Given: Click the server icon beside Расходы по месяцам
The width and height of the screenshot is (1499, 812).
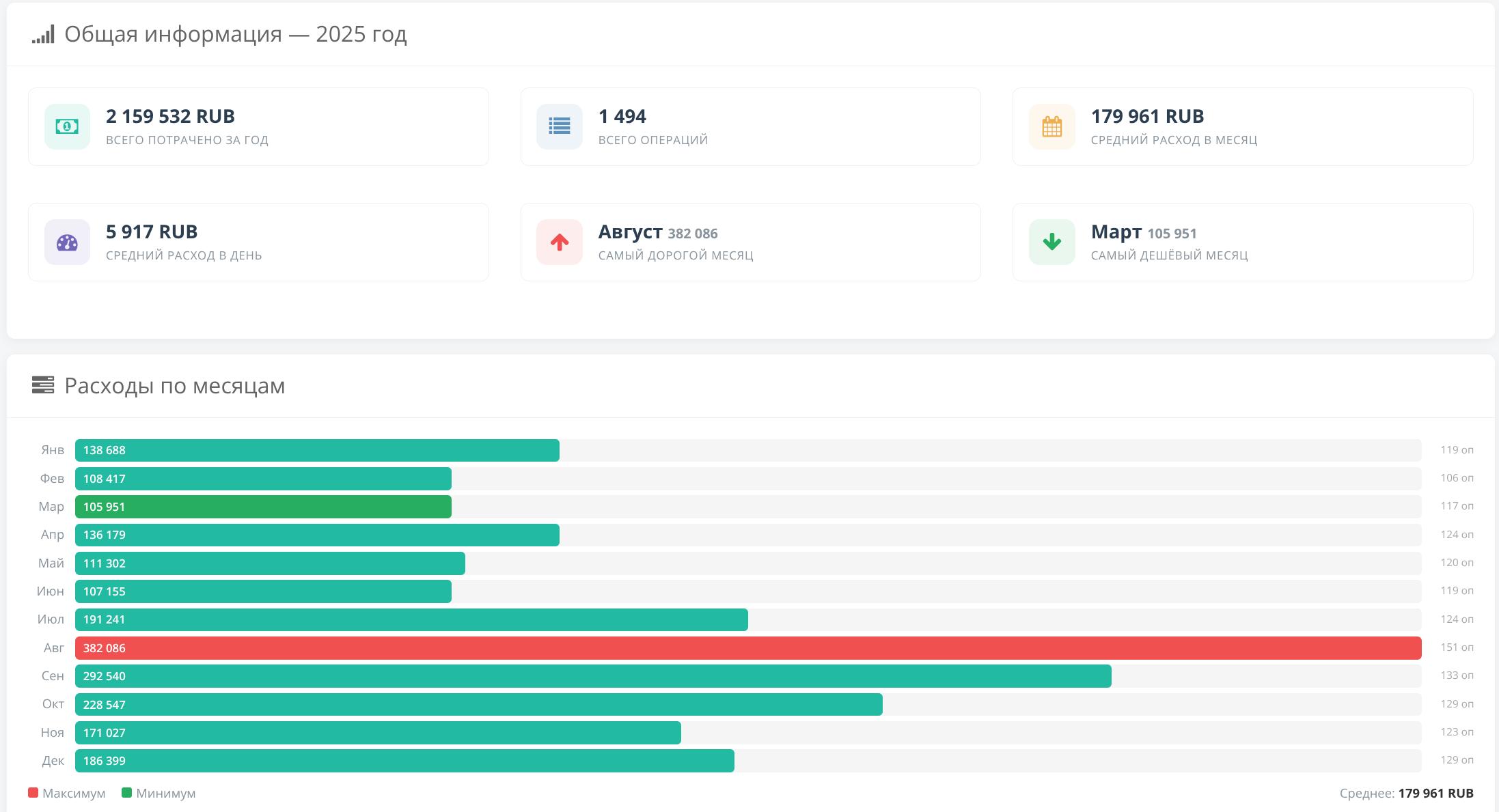Looking at the screenshot, I should coord(43,385).
